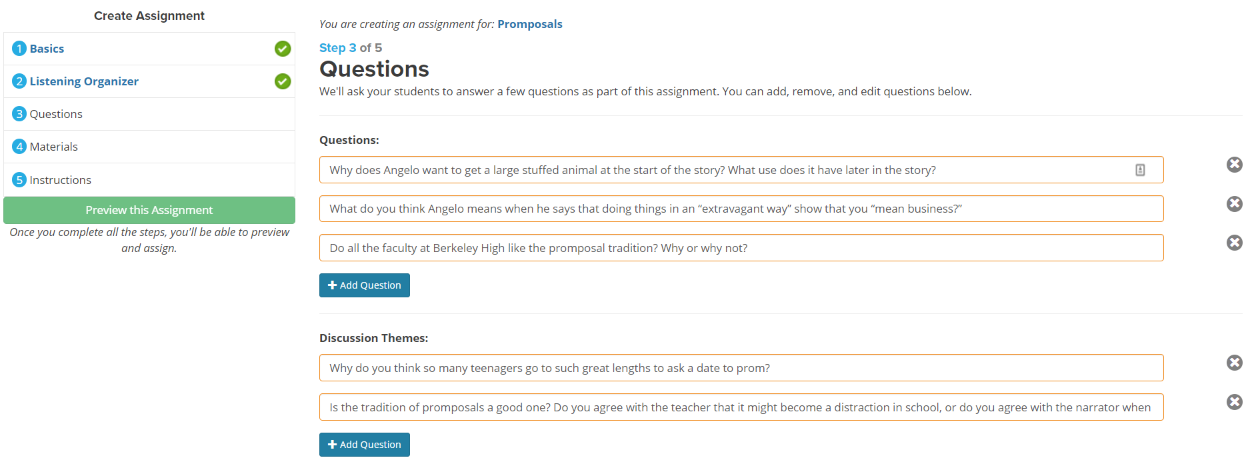Click the small icon inside the first question field
Viewport: 1251px width, 464px height.
click(1140, 170)
